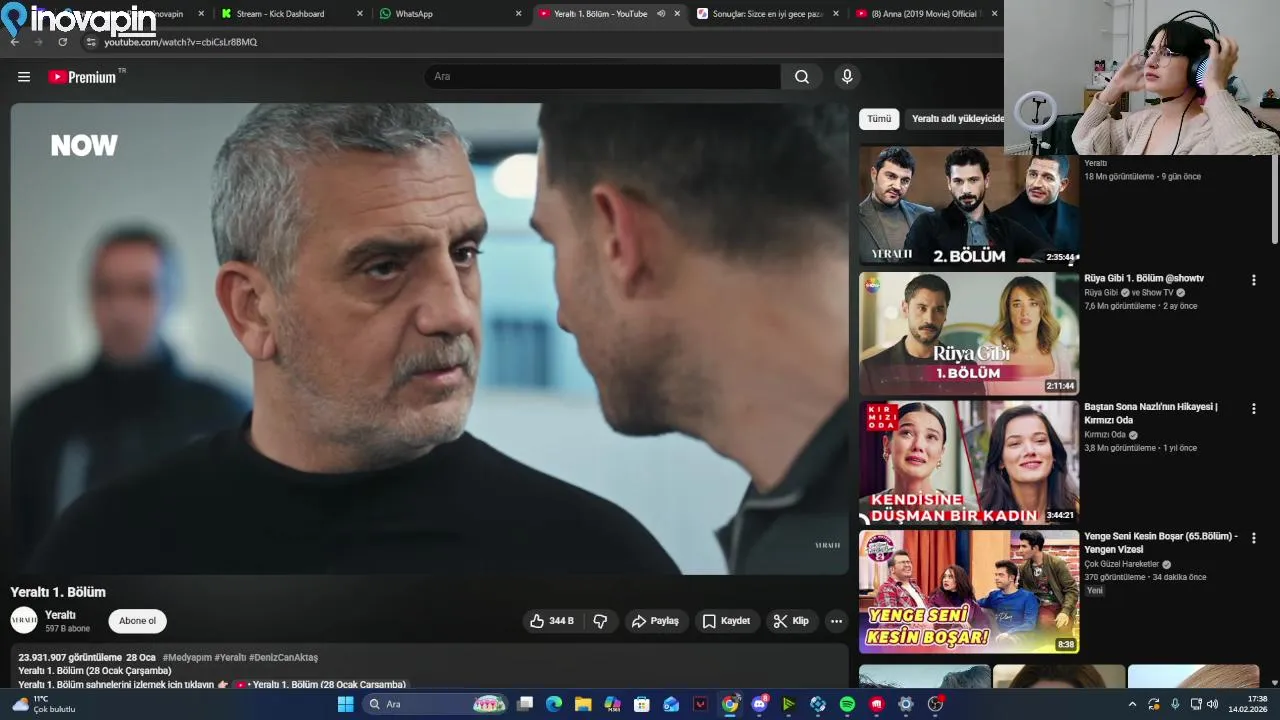Viewport: 1280px width, 720px height.
Task: Open the YouTube hamburger guide menu
Action: point(24,77)
